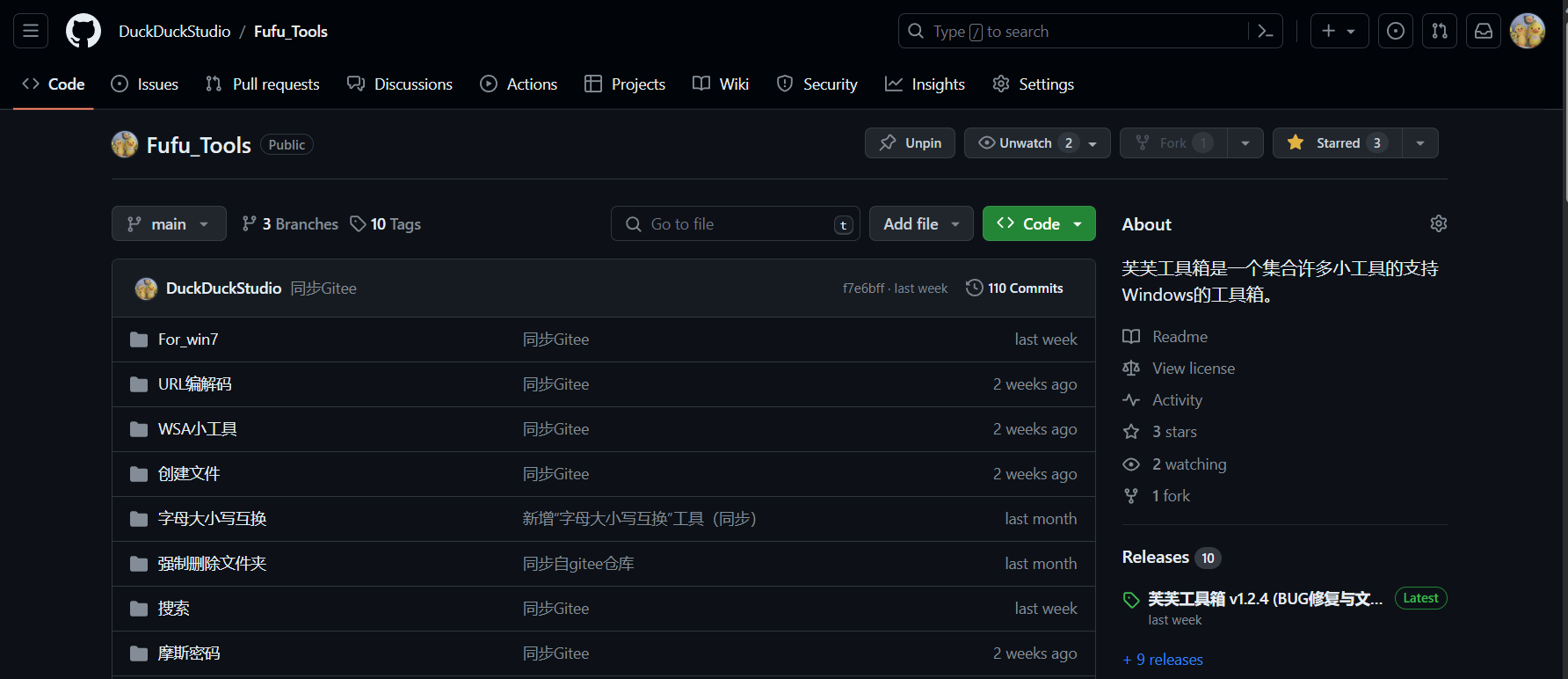Viewport: 1568px width, 679px height.
Task: View the 110 Commits history
Action: click(x=1014, y=288)
